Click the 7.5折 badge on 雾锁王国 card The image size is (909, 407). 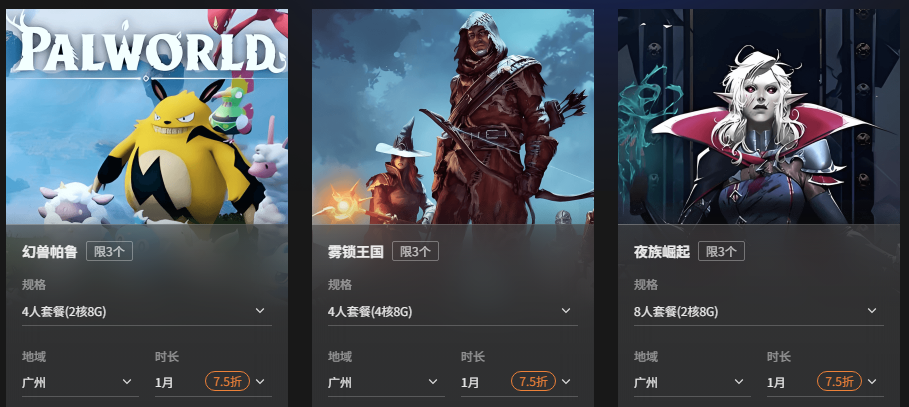tap(533, 381)
